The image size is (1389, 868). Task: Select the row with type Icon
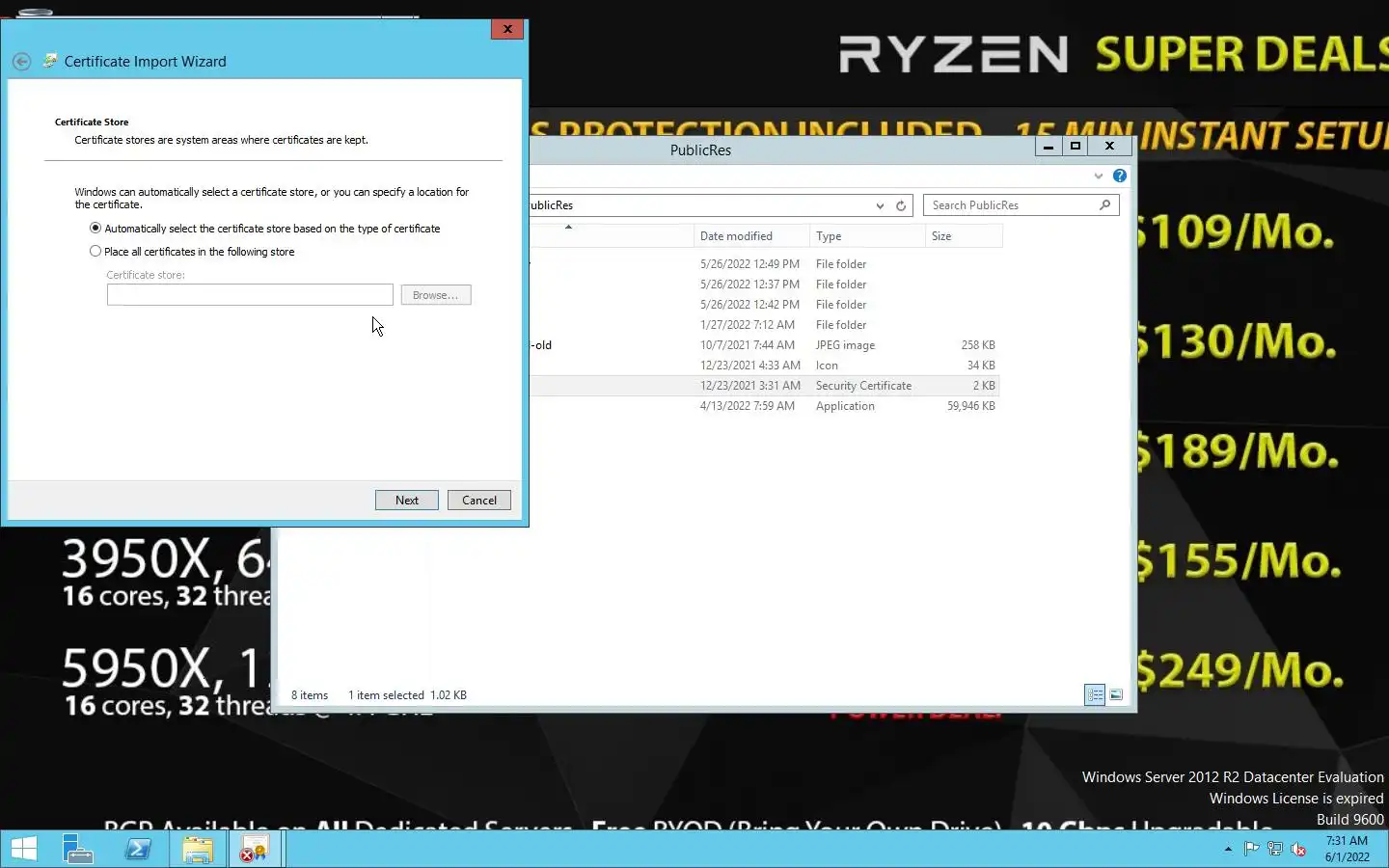pyautogui.click(x=764, y=366)
